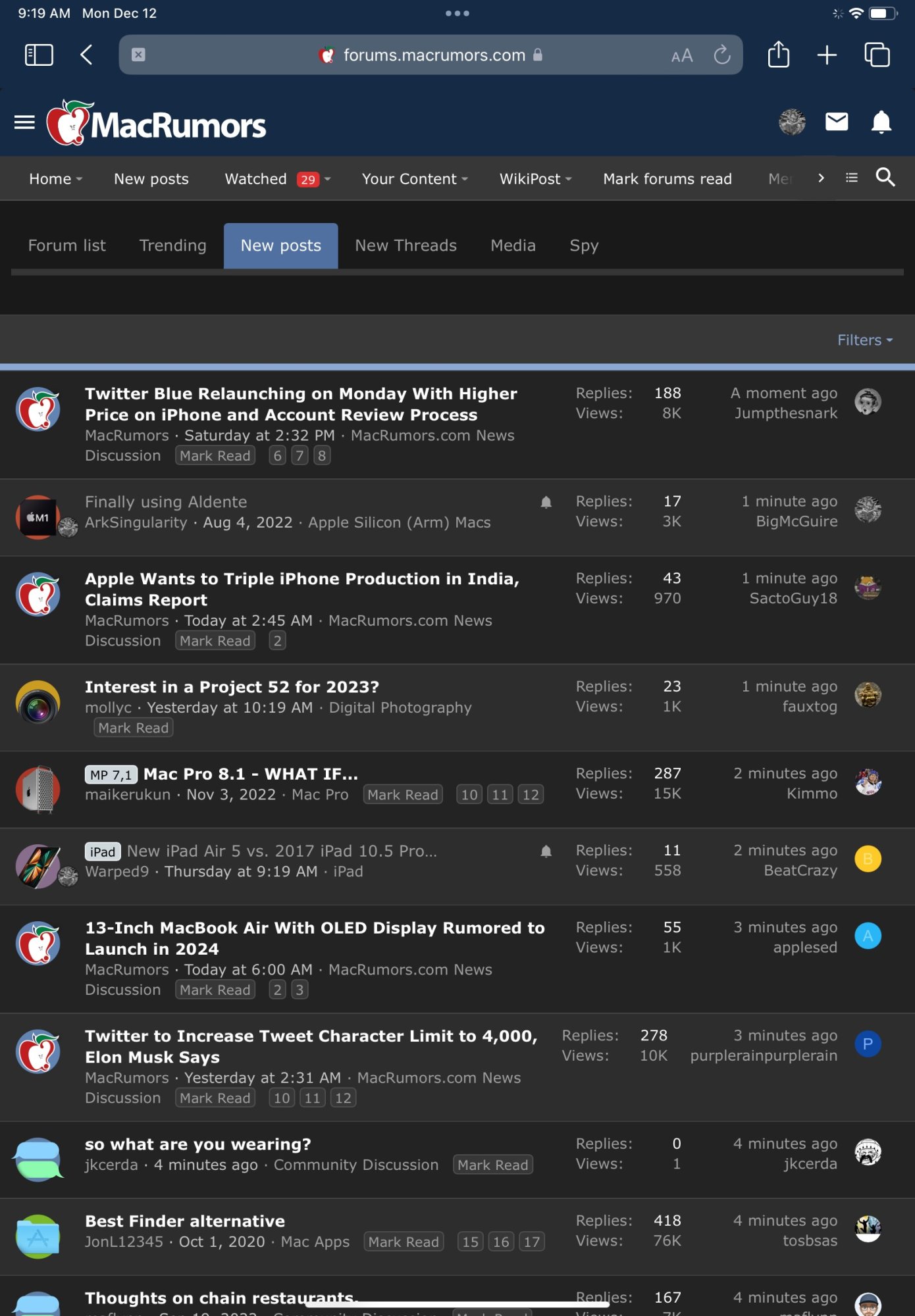Open the Digital Photography forum link
Screen dimensions: 915x1316
pyautogui.click(x=400, y=707)
